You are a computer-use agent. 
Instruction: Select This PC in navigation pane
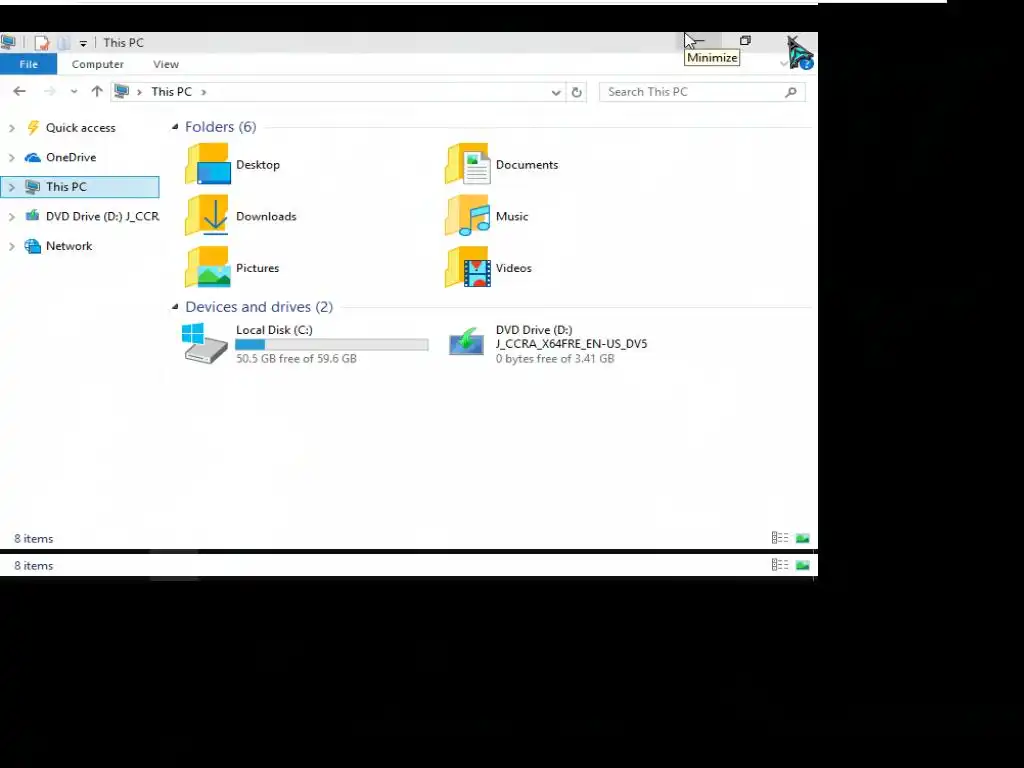pos(80,187)
